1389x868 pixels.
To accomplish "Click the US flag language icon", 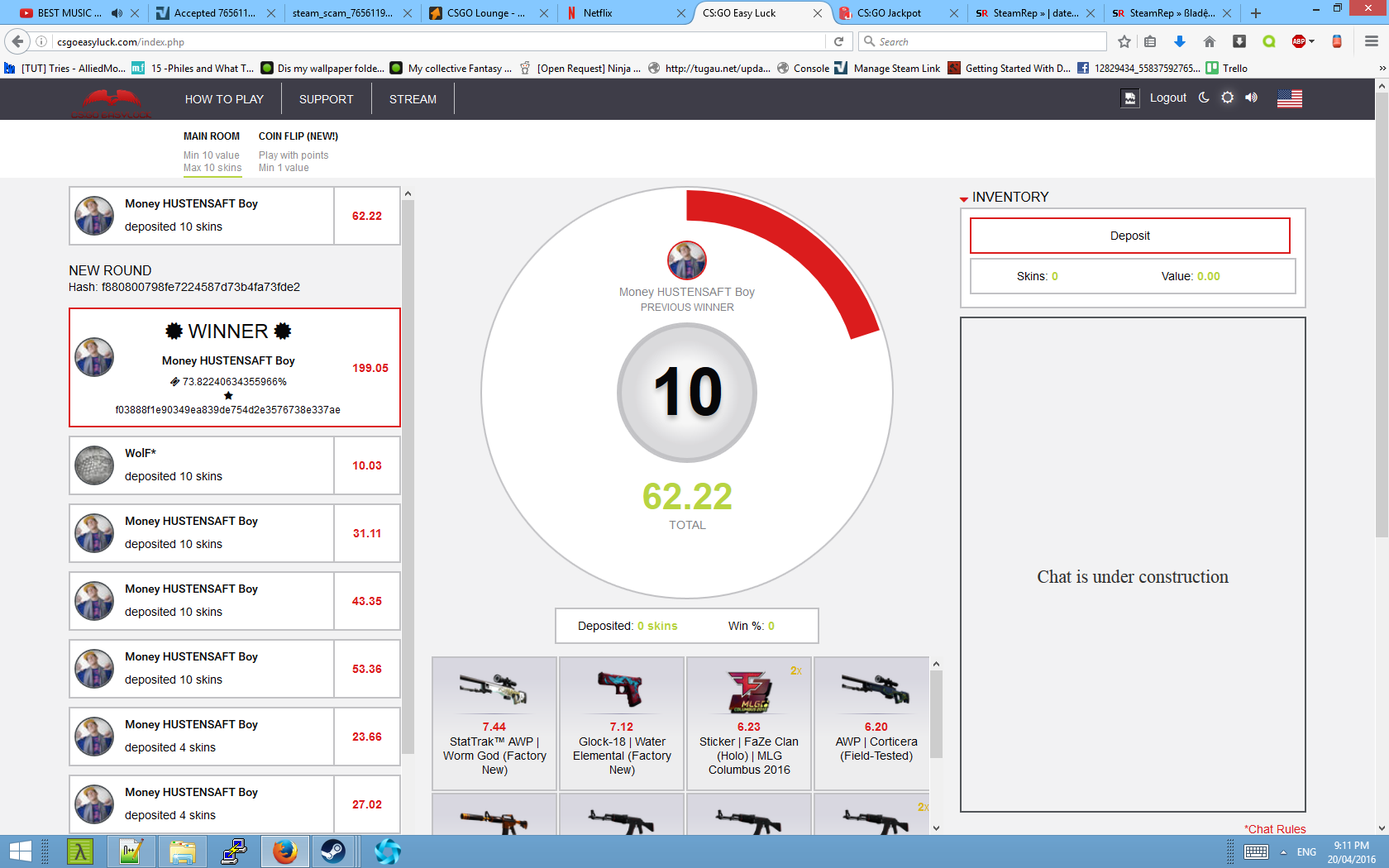I will click(x=1289, y=98).
